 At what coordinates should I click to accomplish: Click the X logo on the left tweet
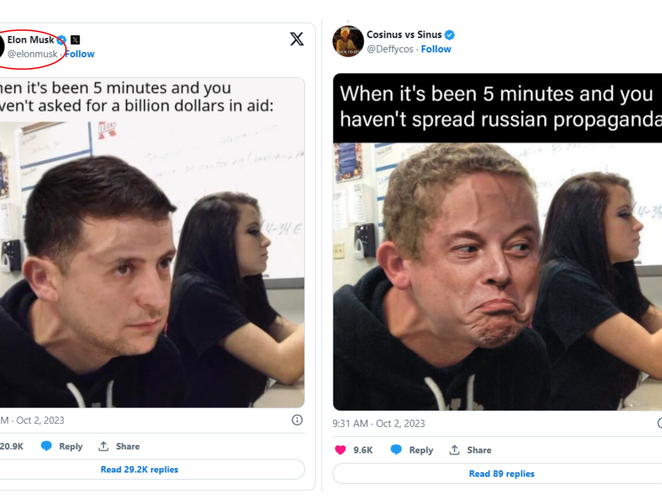coord(297,39)
